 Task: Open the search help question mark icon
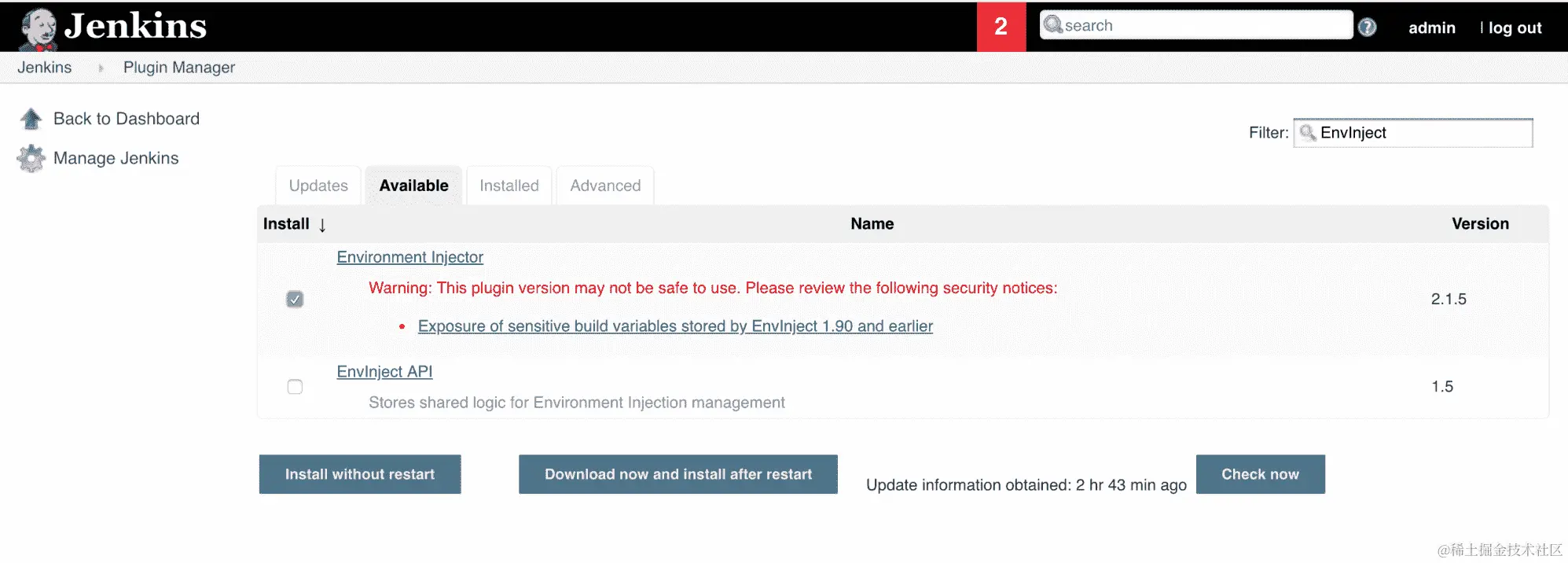click(1368, 28)
